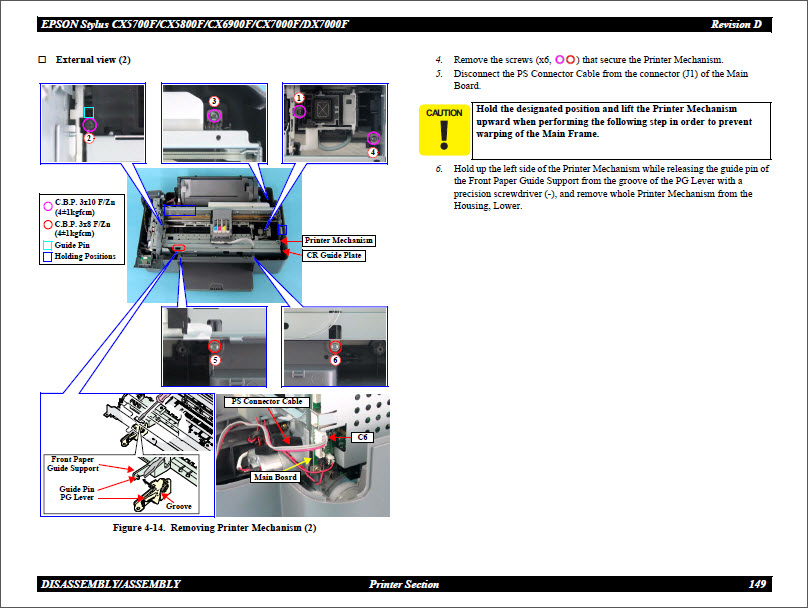This screenshot has height=608, width=808.
Task: Select screw callout number 3
Action: (x=213, y=101)
